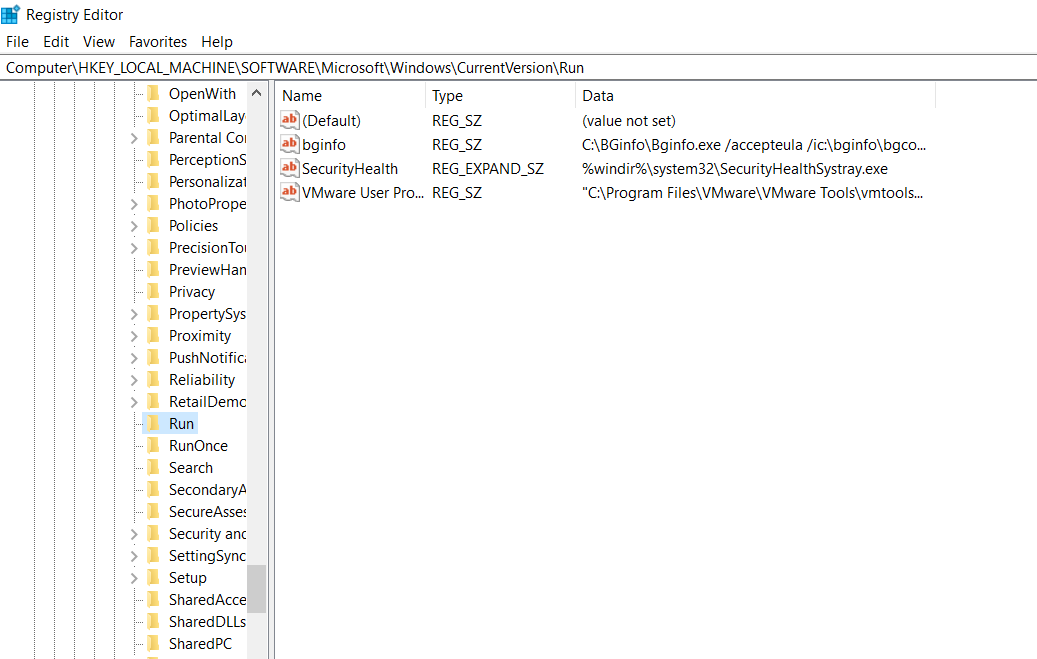Click the SecurityHealthSystray.exe data value
This screenshot has height=659, width=1037.
pos(735,169)
